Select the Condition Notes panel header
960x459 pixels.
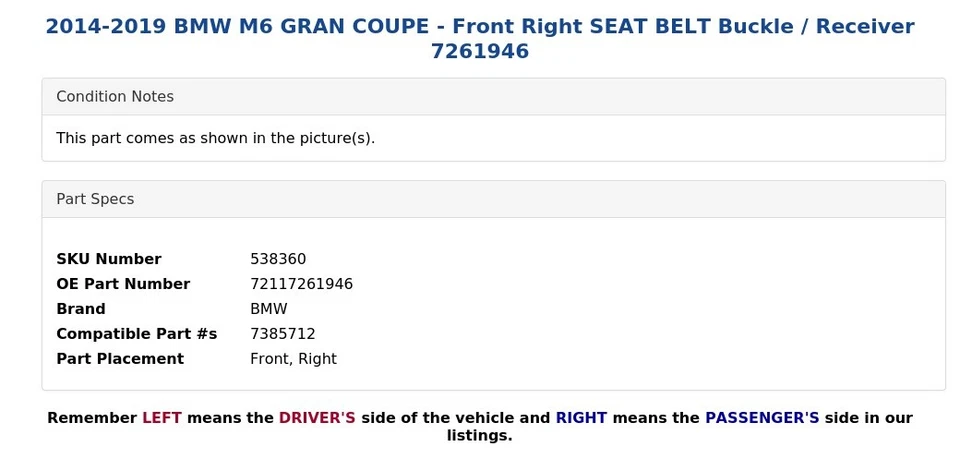tap(115, 97)
